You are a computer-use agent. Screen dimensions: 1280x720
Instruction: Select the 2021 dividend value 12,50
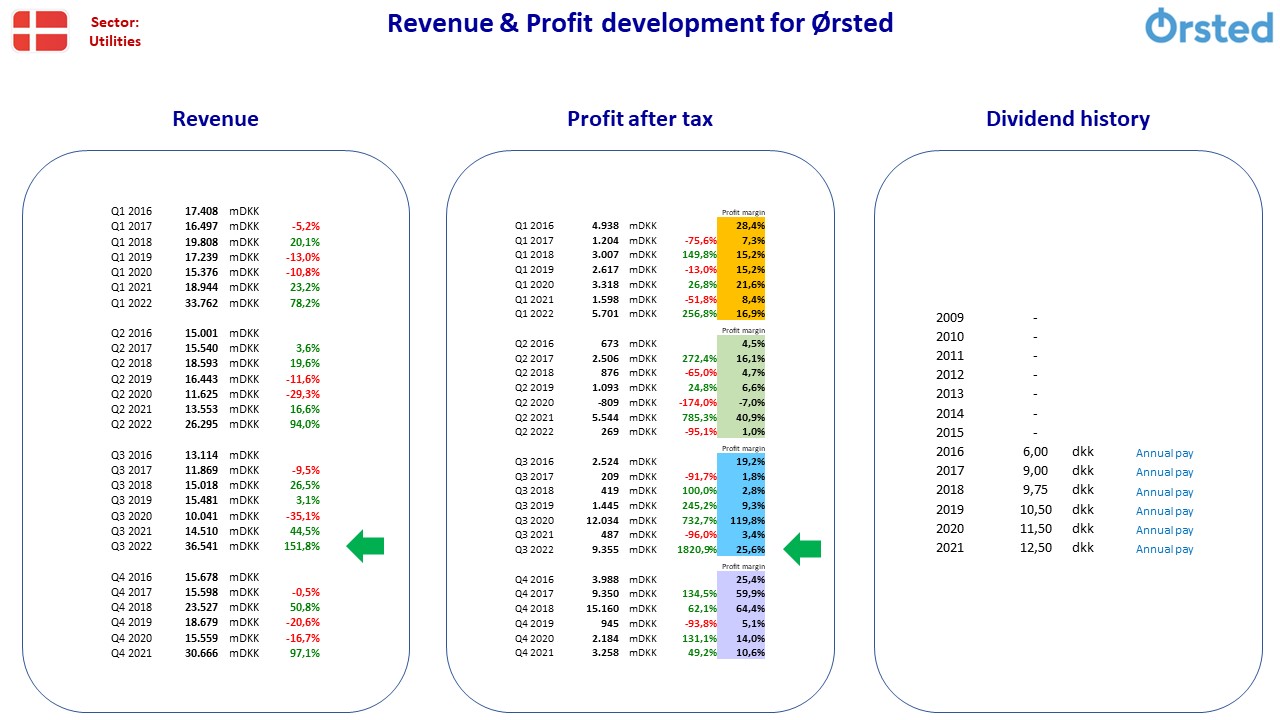pos(1035,548)
